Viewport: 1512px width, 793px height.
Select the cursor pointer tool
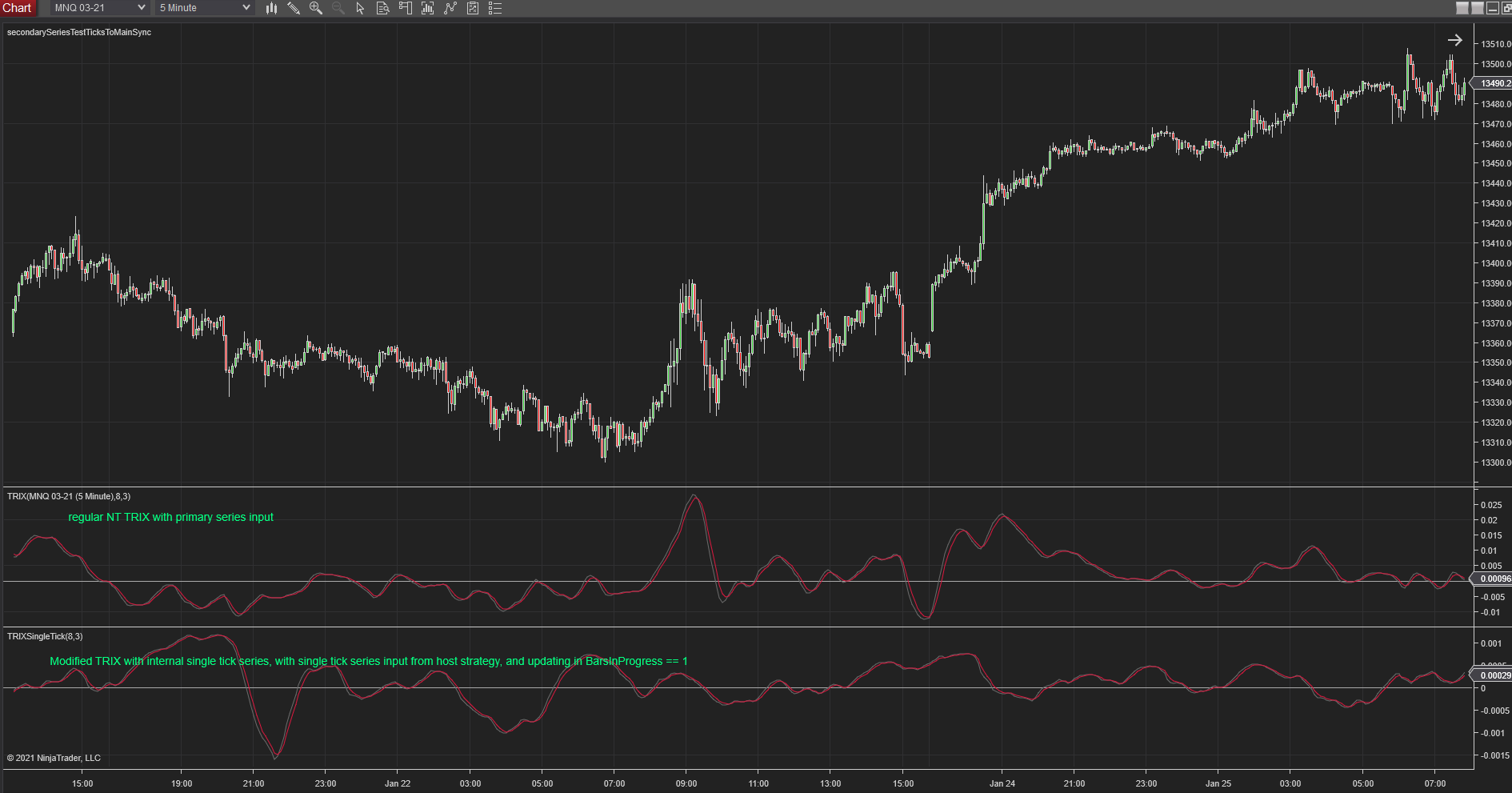361,8
